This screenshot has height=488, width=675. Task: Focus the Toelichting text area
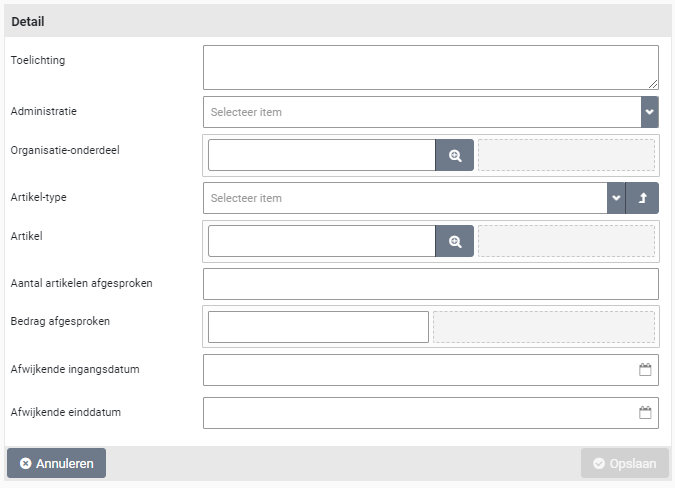(430, 67)
